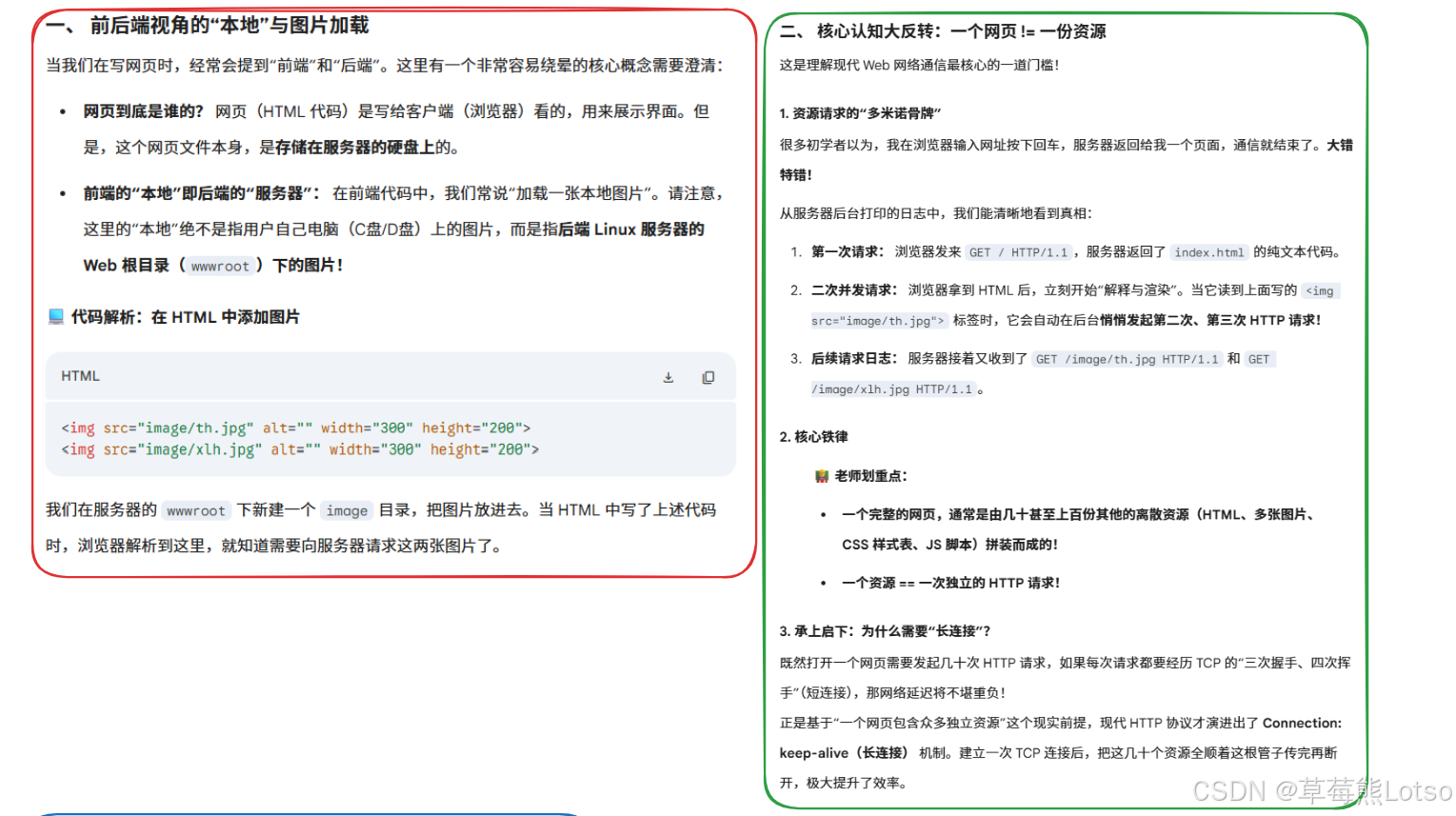
Task: Click subheading 1. 资源请求的"多米诺骨牌"
Action: tap(860, 113)
